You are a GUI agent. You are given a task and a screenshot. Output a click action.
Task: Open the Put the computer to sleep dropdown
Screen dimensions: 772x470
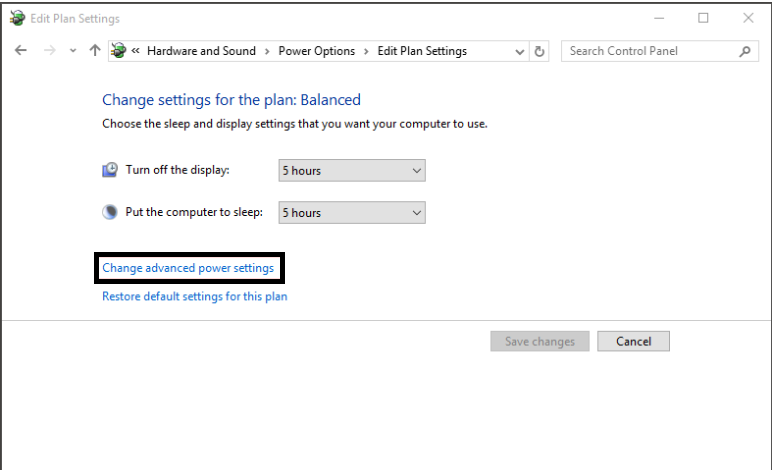click(x=352, y=213)
